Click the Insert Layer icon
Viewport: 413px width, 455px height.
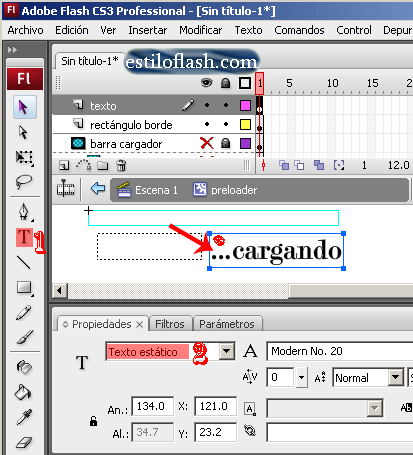click(64, 165)
